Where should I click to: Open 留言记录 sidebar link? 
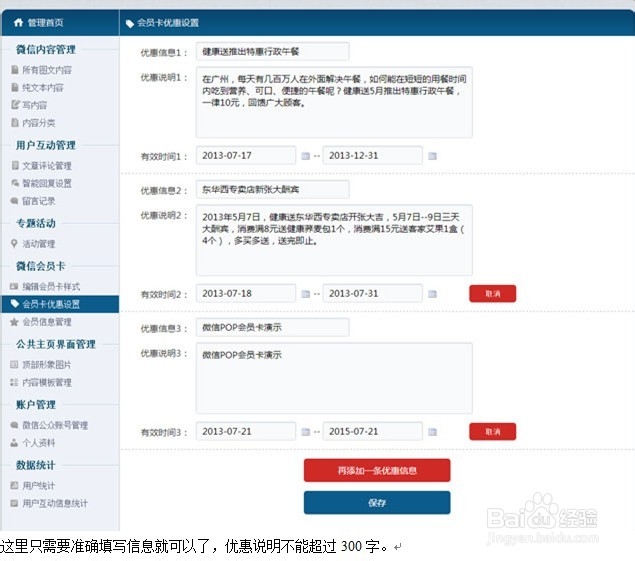38,201
